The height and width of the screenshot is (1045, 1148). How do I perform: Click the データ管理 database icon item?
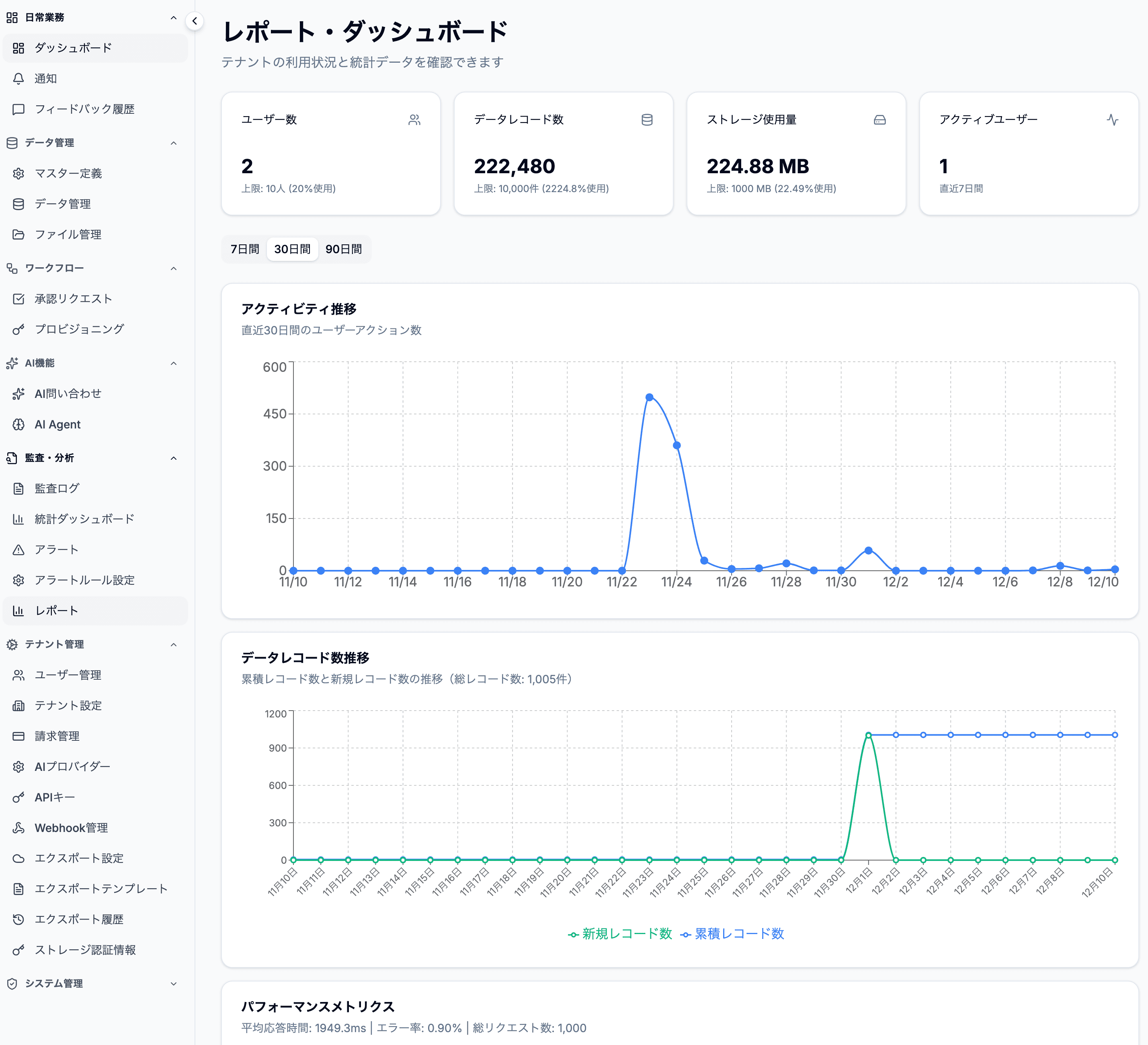tap(18, 204)
